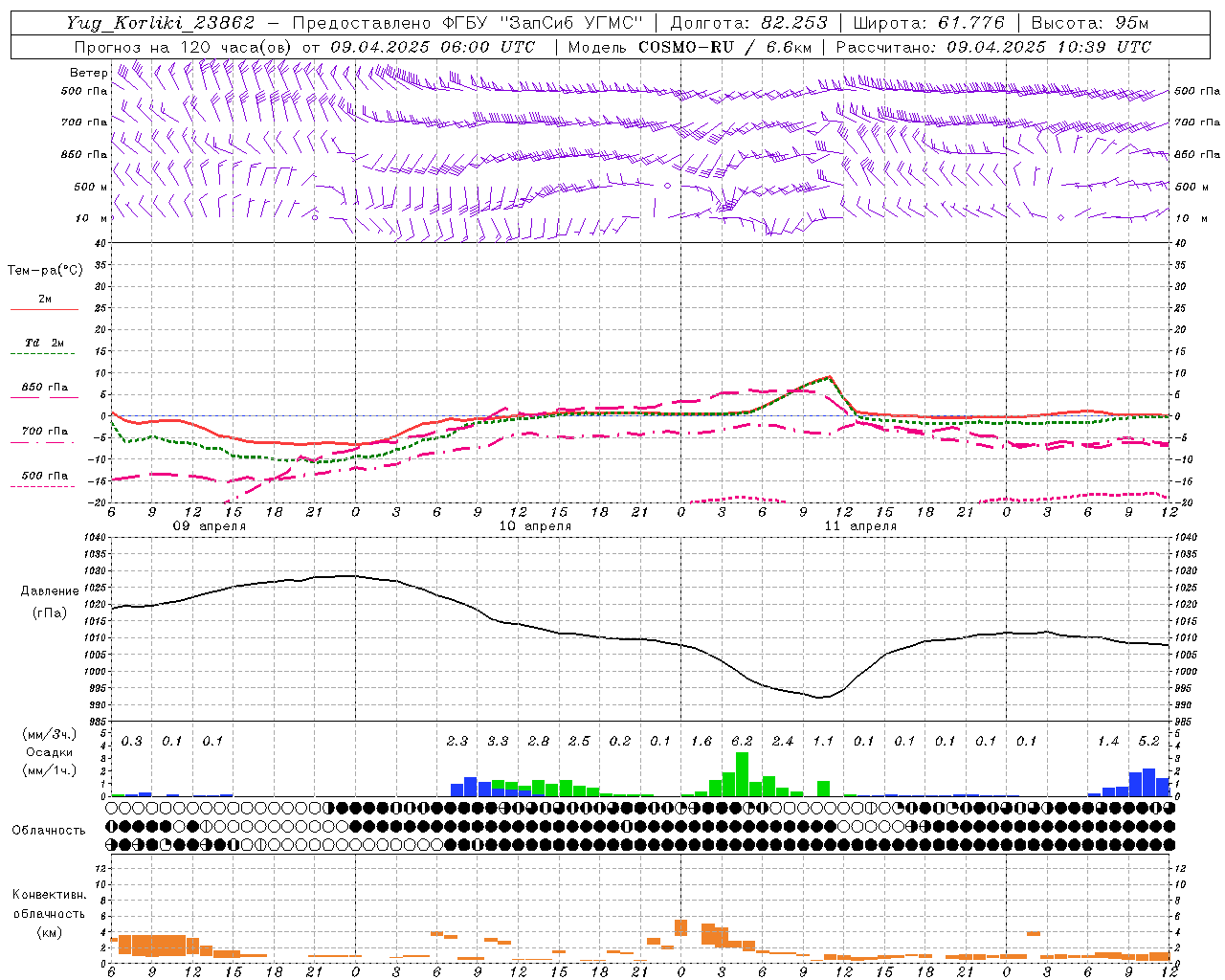This screenshot has height=980, width=1225.
Task: Click the tallest orange convective cloud bar
Action: (681, 928)
